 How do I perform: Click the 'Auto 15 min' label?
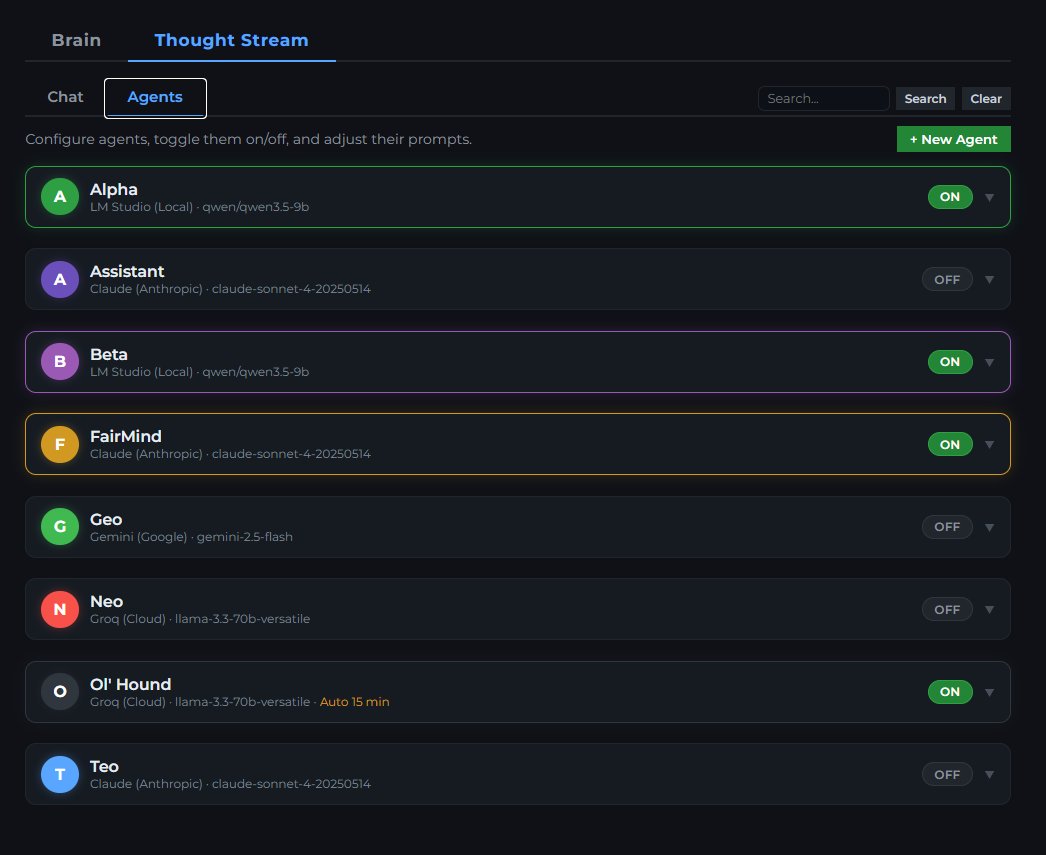click(354, 702)
